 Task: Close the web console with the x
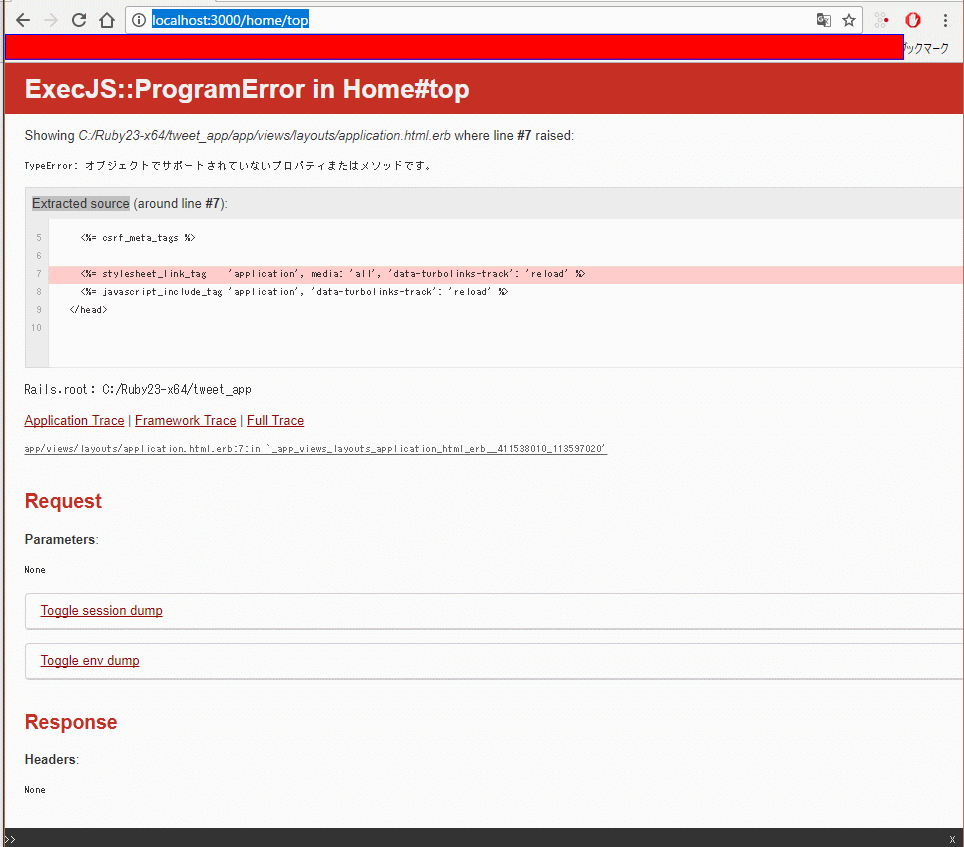pos(952,839)
